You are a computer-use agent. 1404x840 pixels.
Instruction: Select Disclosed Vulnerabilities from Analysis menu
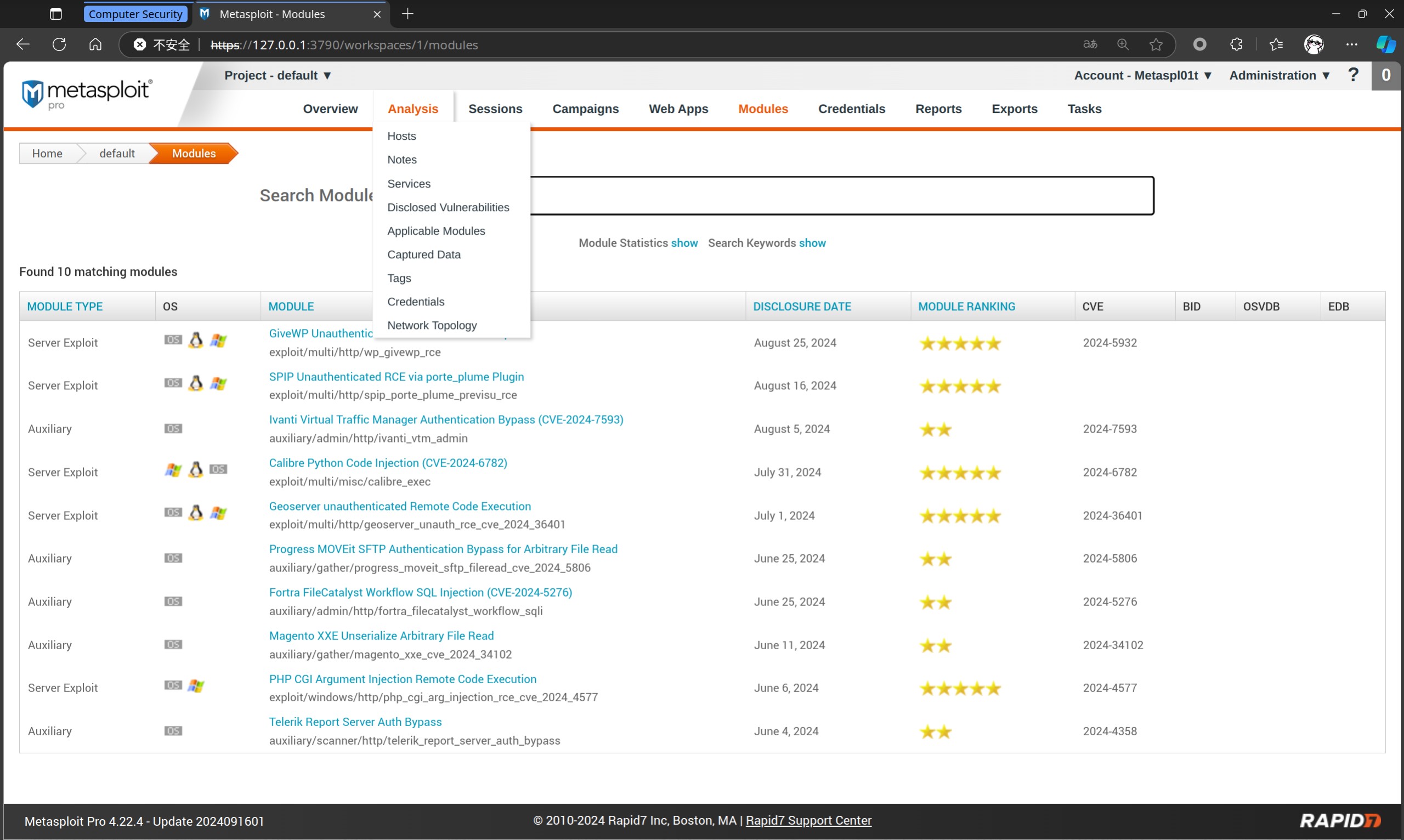[448, 207]
